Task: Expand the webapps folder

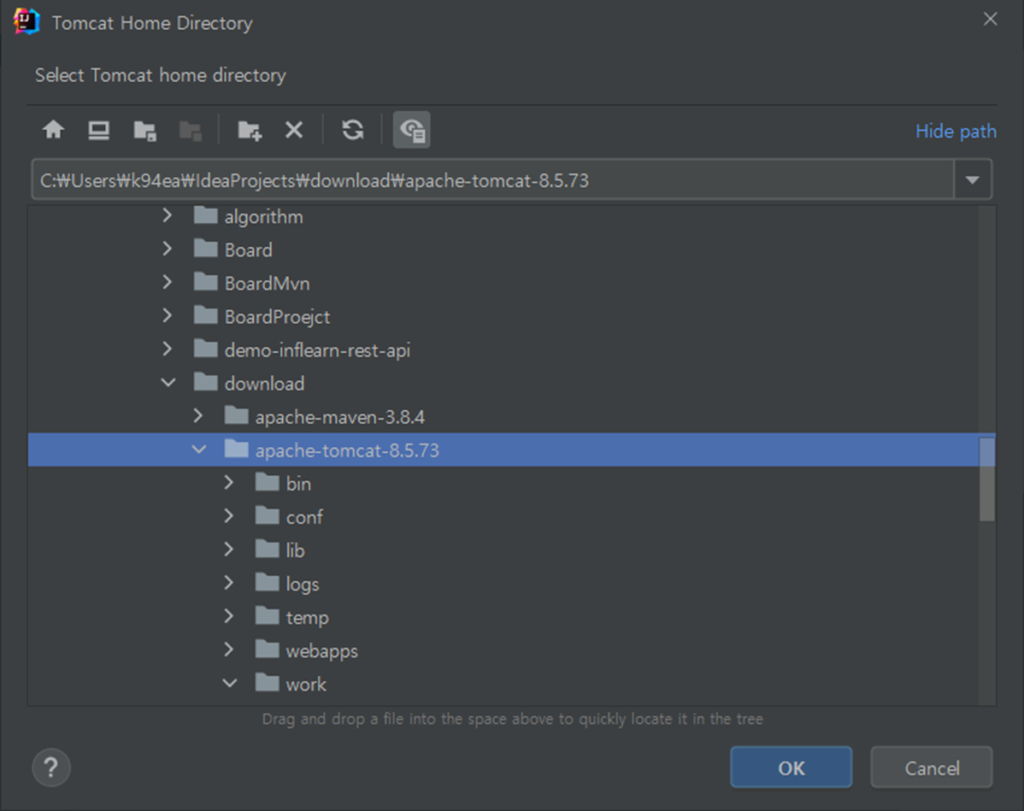Action: 229,650
